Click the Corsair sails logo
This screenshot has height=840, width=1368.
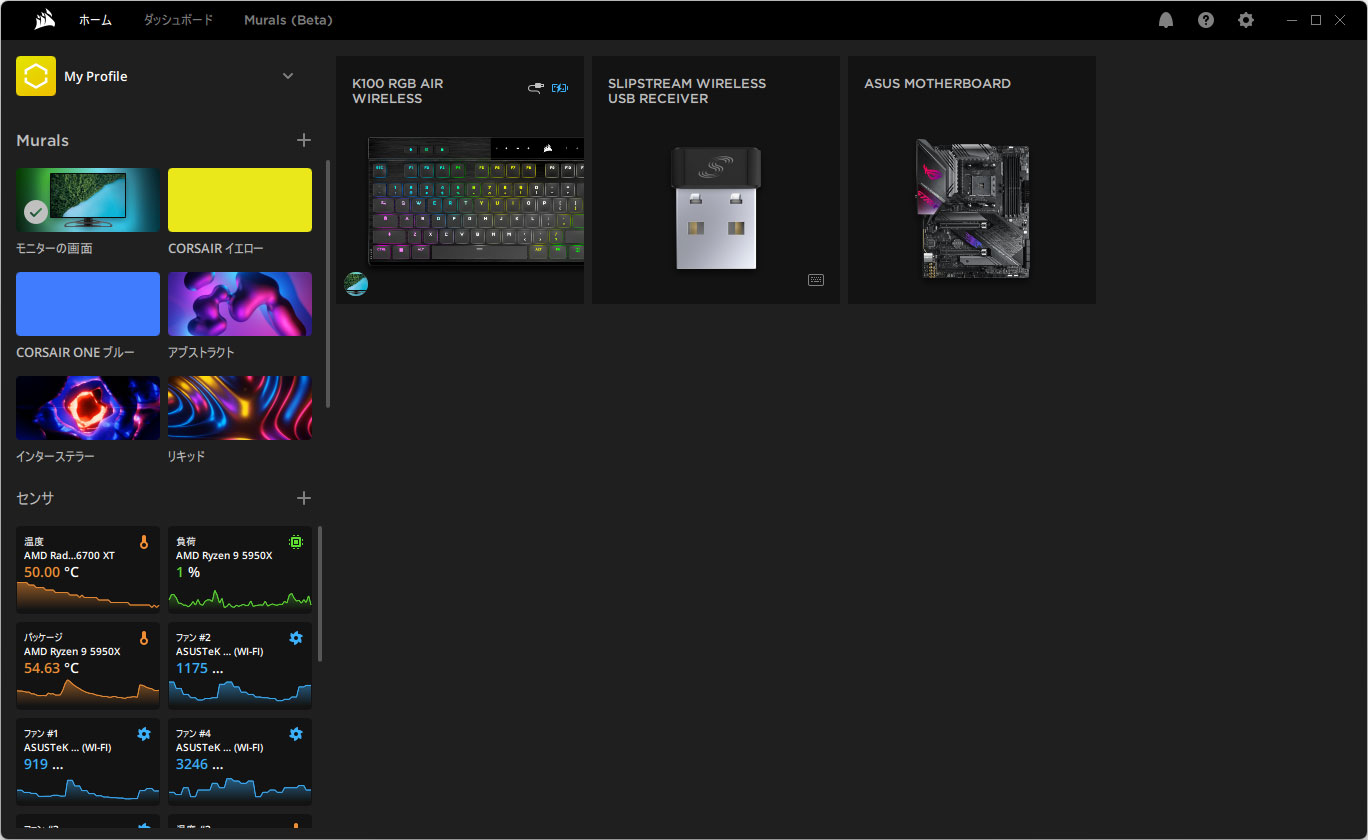click(x=44, y=20)
